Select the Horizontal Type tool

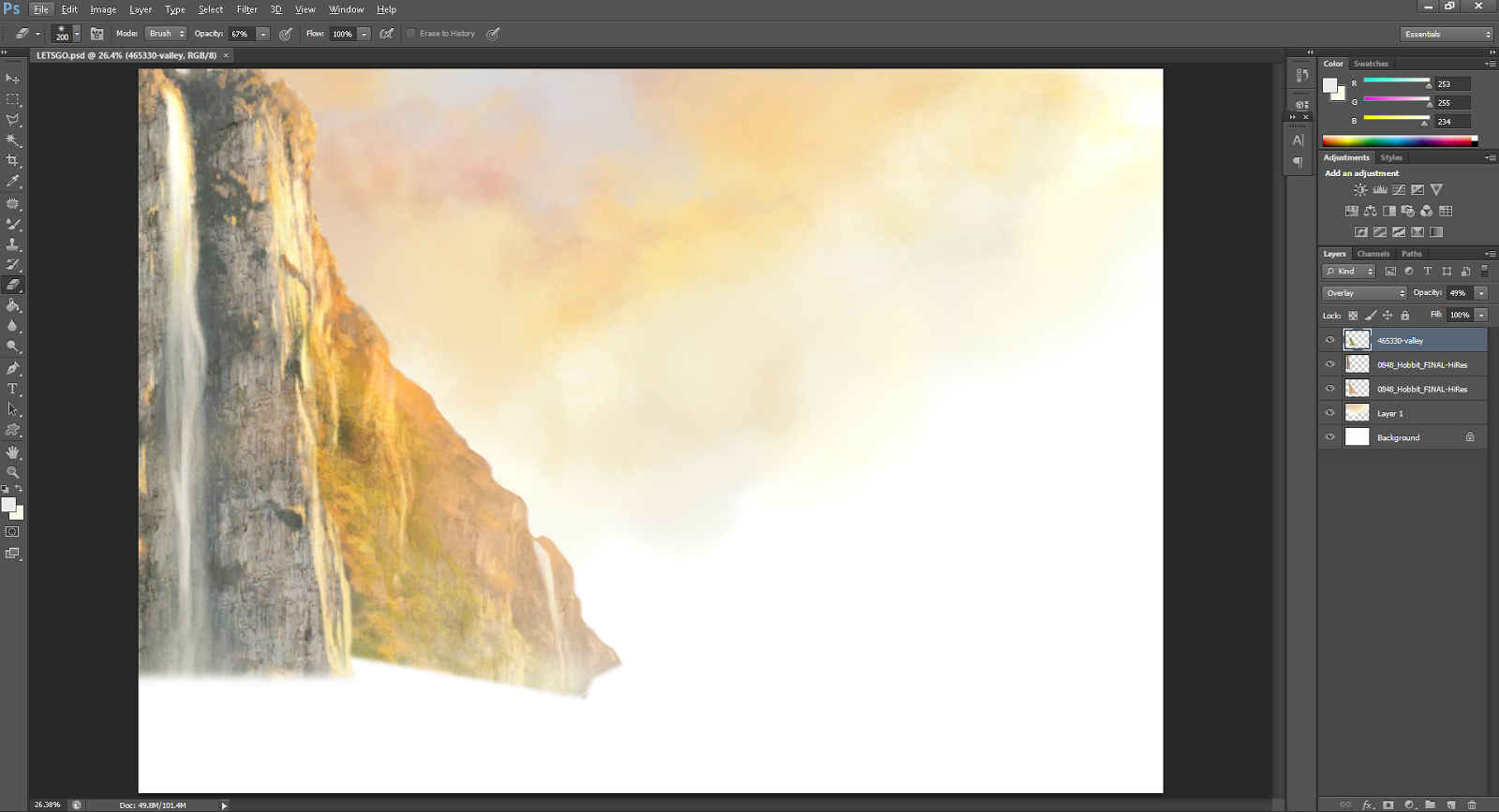point(13,390)
